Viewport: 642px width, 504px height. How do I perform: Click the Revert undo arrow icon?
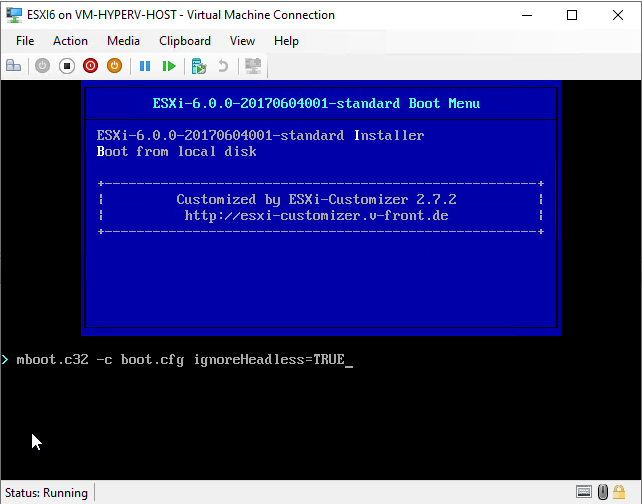click(x=223, y=66)
